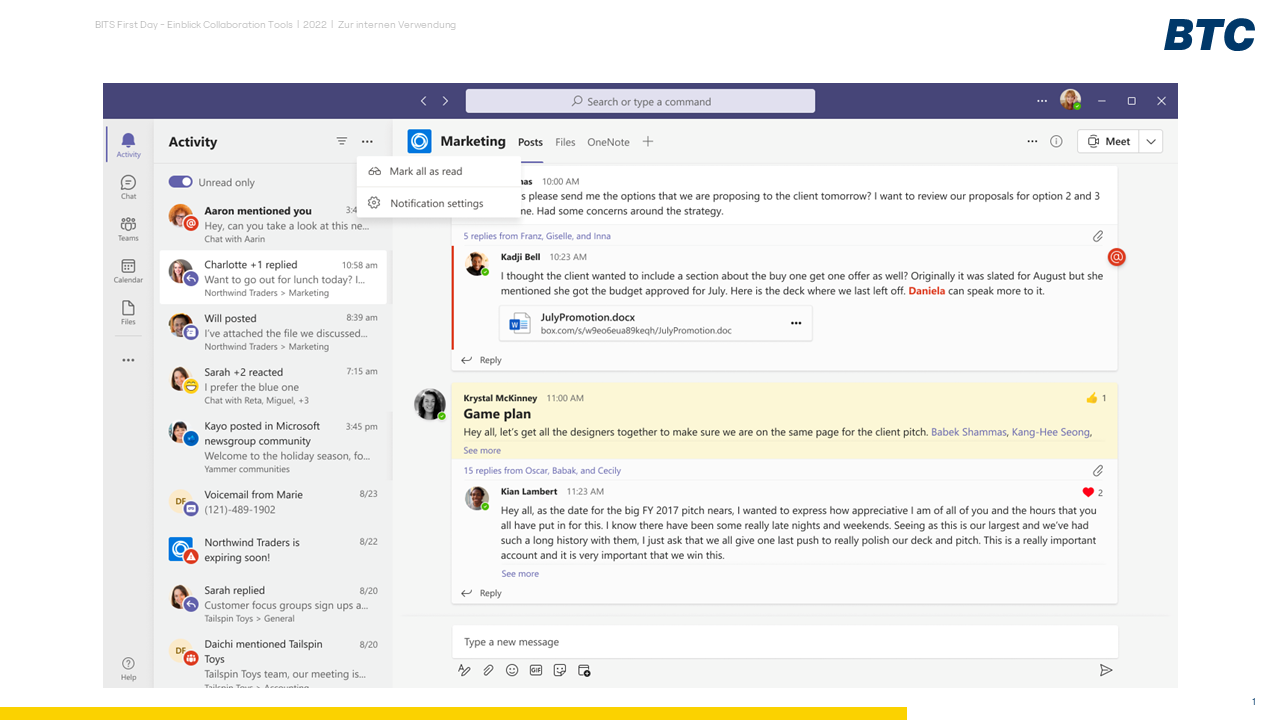Expand the Meet button dropdown arrow
The image size is (1280, 720).
(x=1151, y=142)
